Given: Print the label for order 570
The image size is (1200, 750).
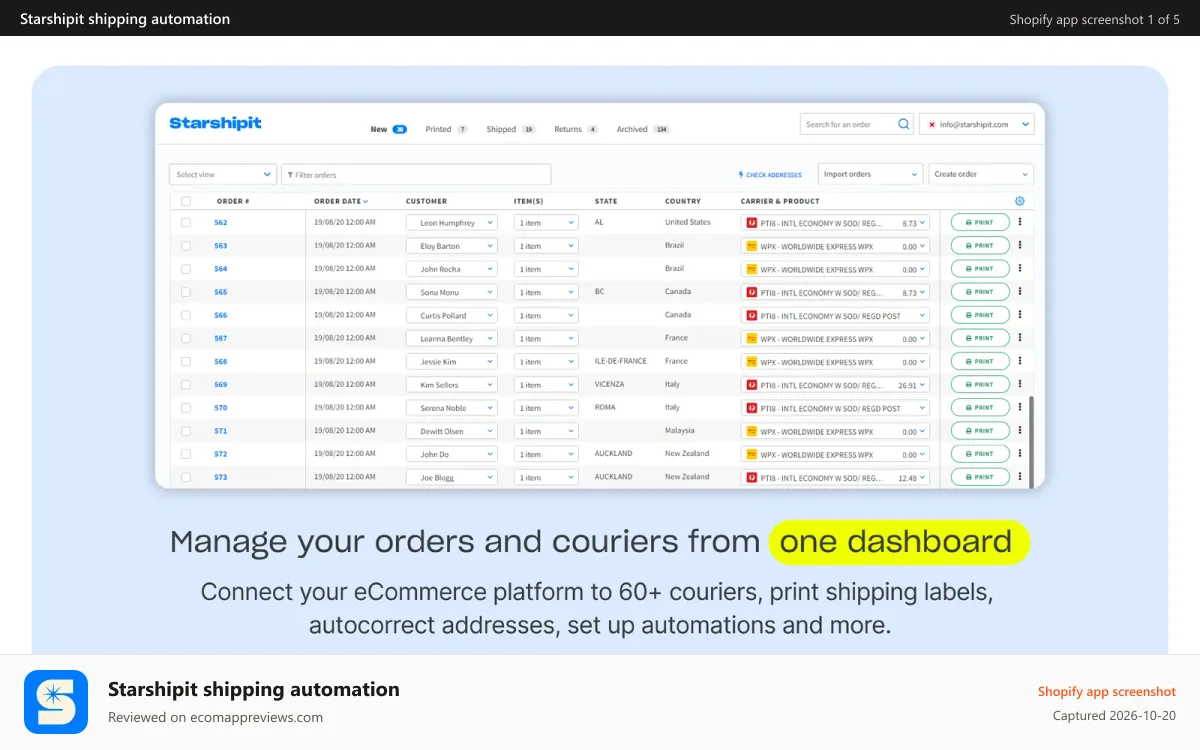Looking at the screenshot, I should point(980,408).
